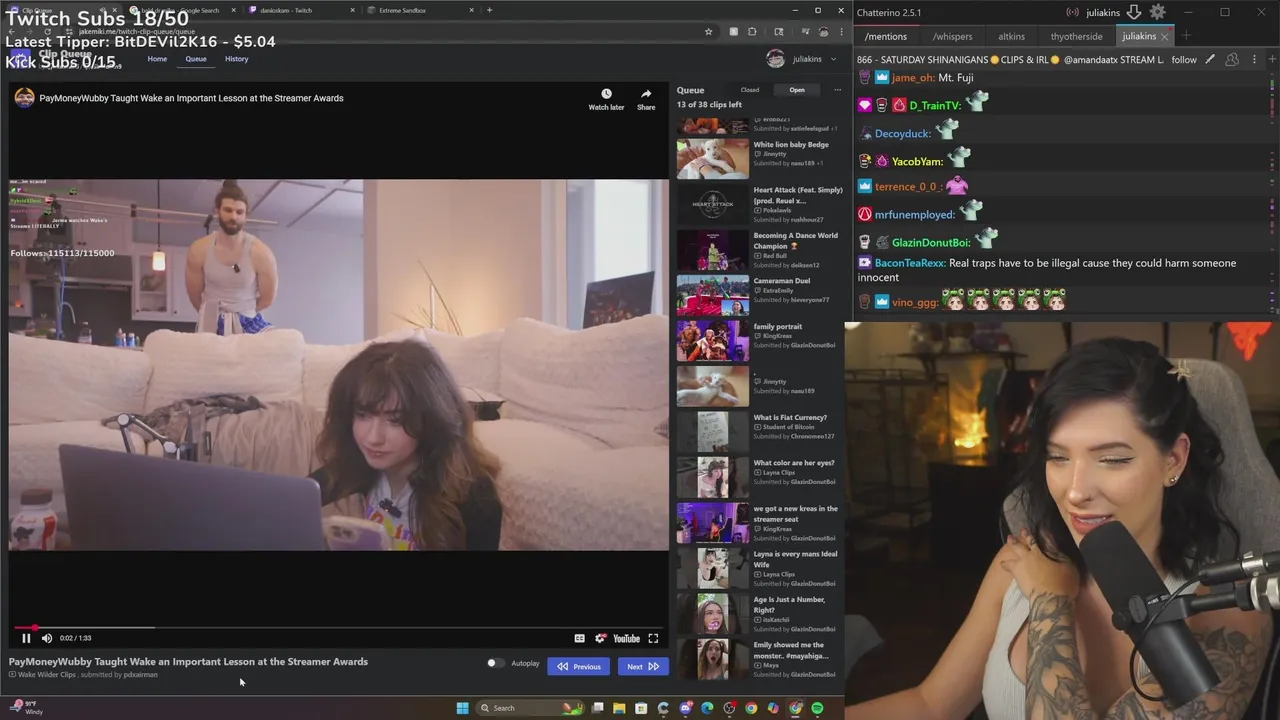Open YouTube player settings gear
The image size is (1280, 720).
600,638
